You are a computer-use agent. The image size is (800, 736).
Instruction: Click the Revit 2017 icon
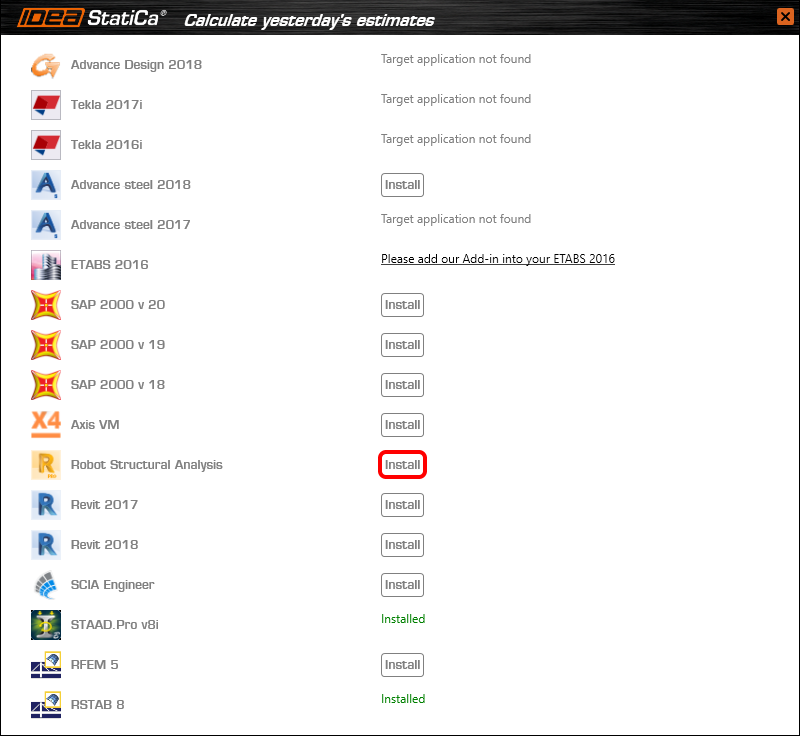tap(45, 505)
